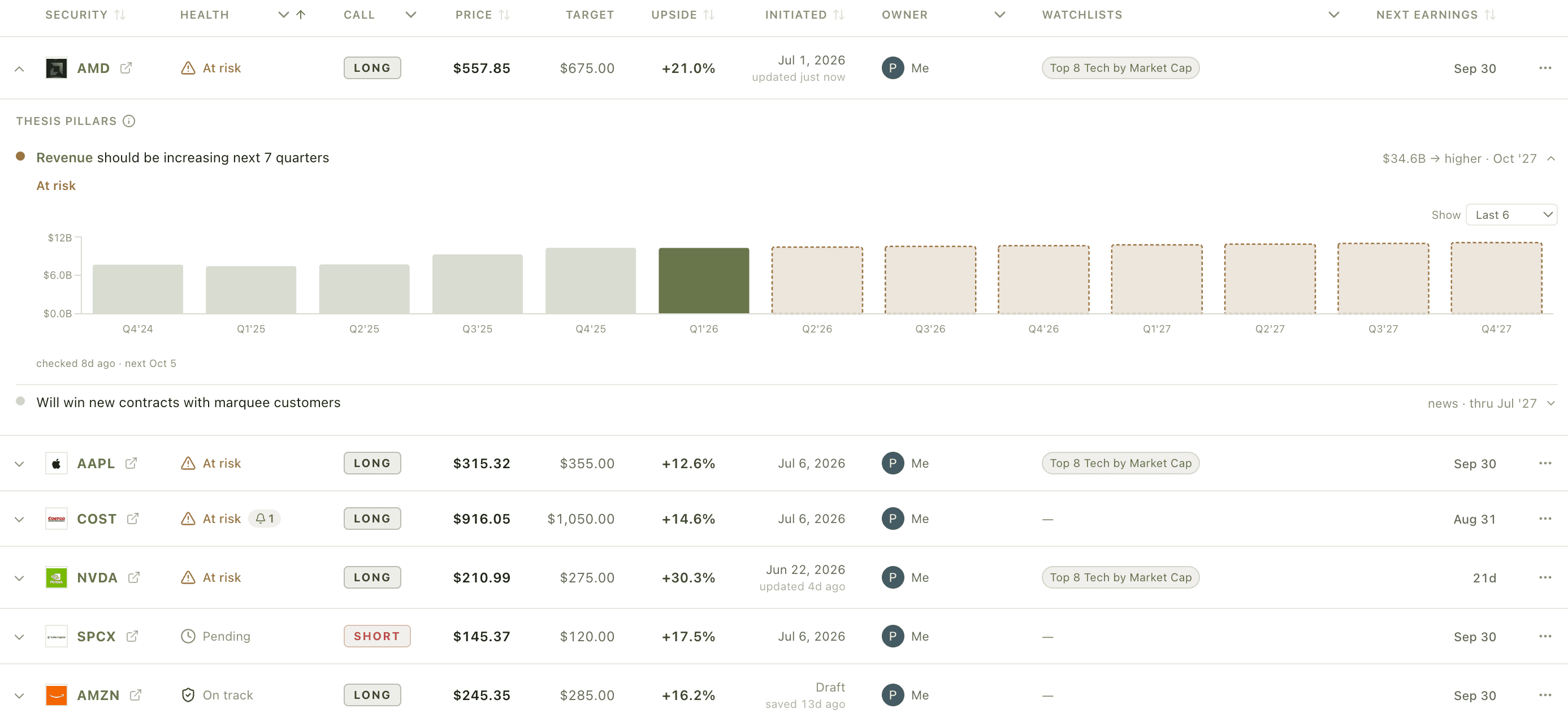The image size is (1568, 717).
Task: Click the AMD ticker link
Action: click(93, 68)
